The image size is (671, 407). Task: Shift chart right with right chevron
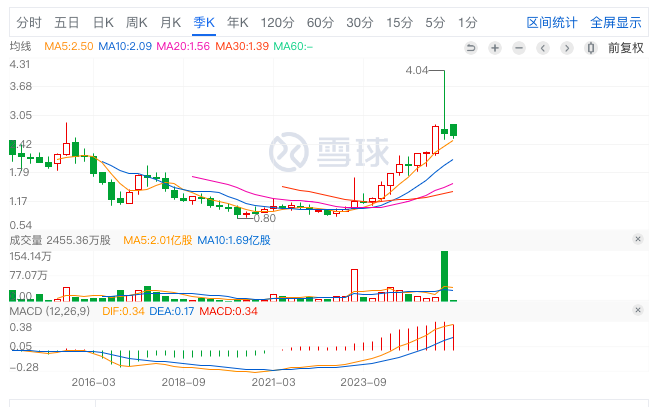pos(567,48)
